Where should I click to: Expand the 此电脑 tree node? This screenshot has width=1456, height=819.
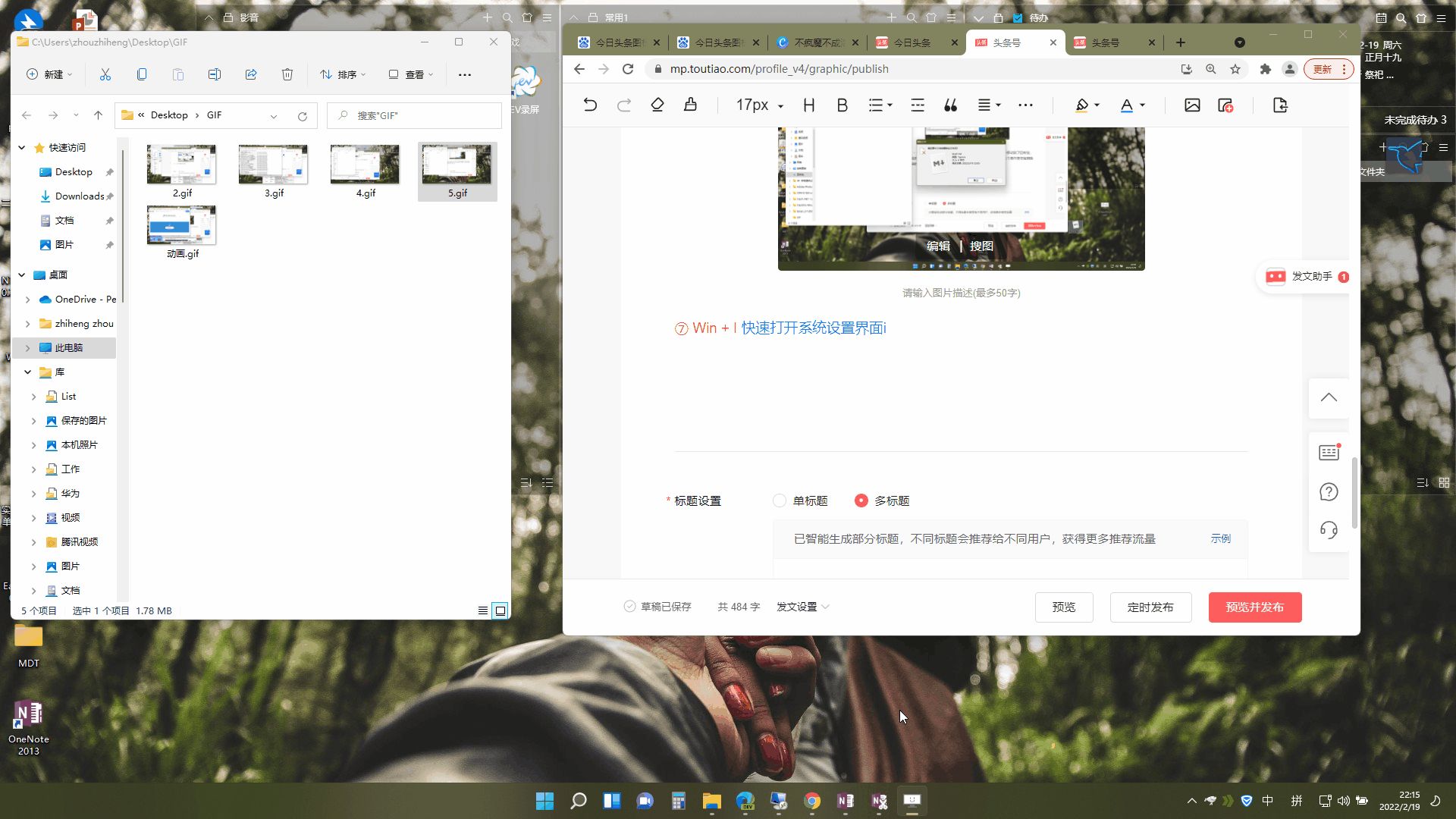tap(28, 348)
